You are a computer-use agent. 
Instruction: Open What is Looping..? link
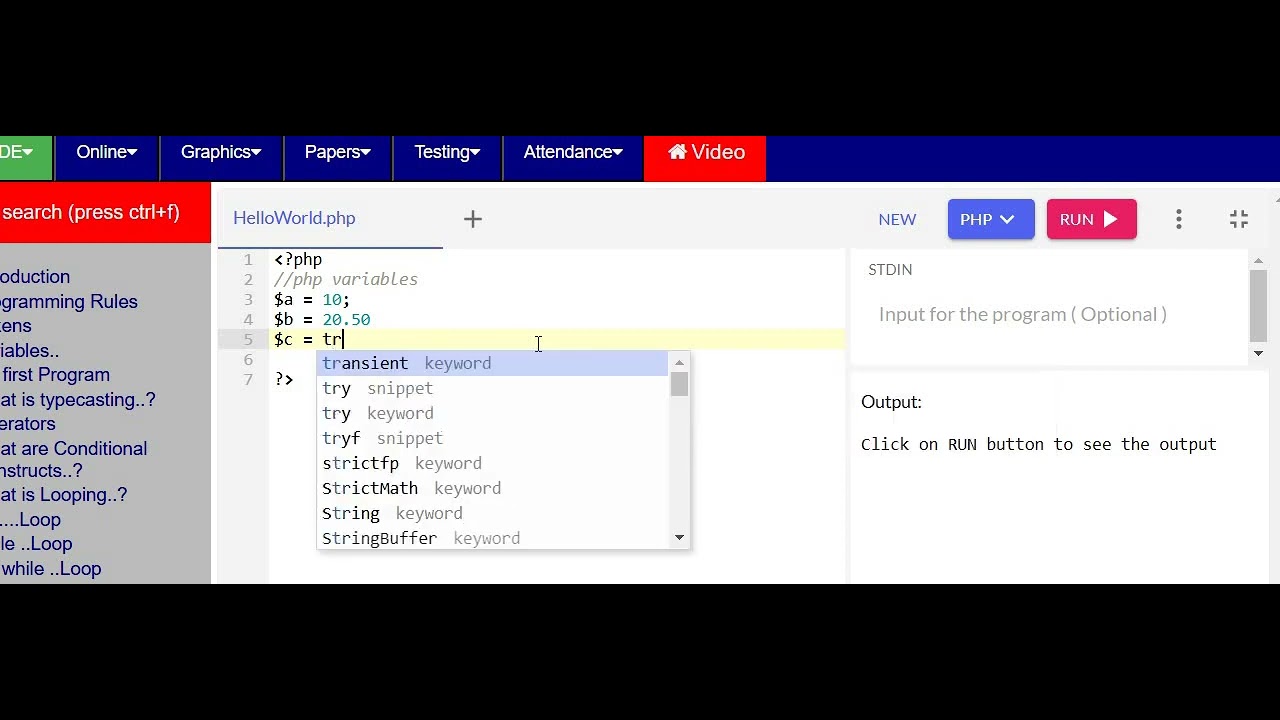tap(64, 495)
